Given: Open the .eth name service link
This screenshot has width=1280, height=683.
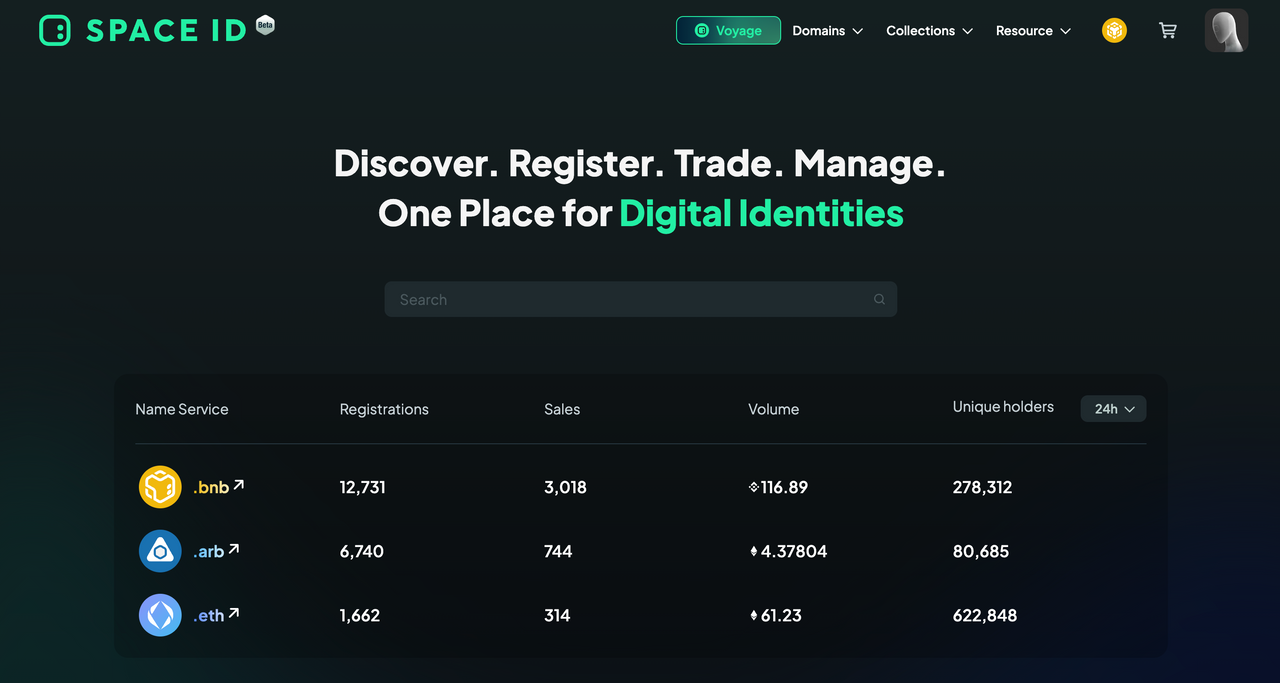Looking at the screenshot, I should pyautogui.click(x=216, y=615).
